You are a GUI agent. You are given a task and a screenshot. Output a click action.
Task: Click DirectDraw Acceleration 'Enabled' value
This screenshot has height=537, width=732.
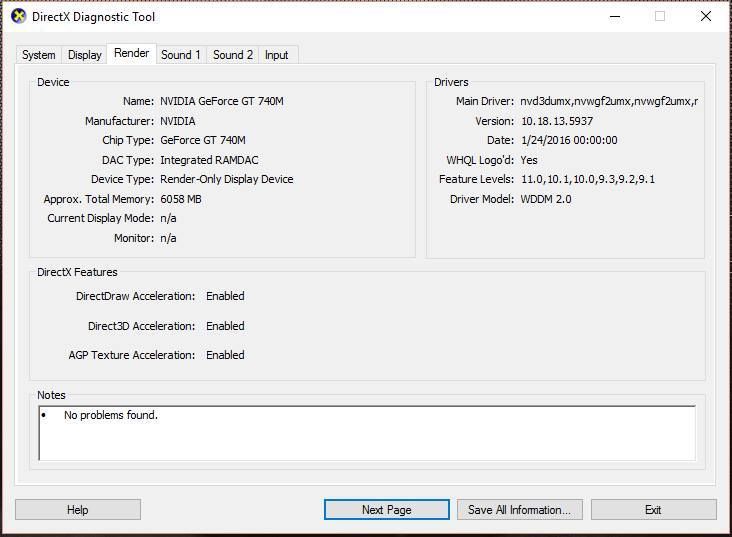225,296
